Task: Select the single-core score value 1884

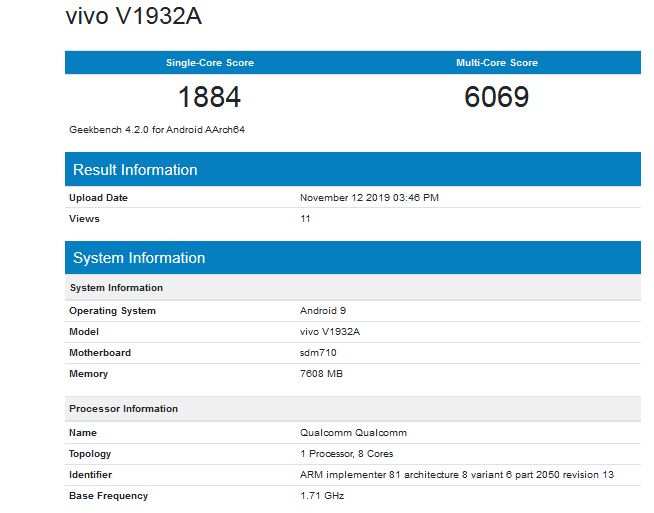Action: [x=209, y=97]
